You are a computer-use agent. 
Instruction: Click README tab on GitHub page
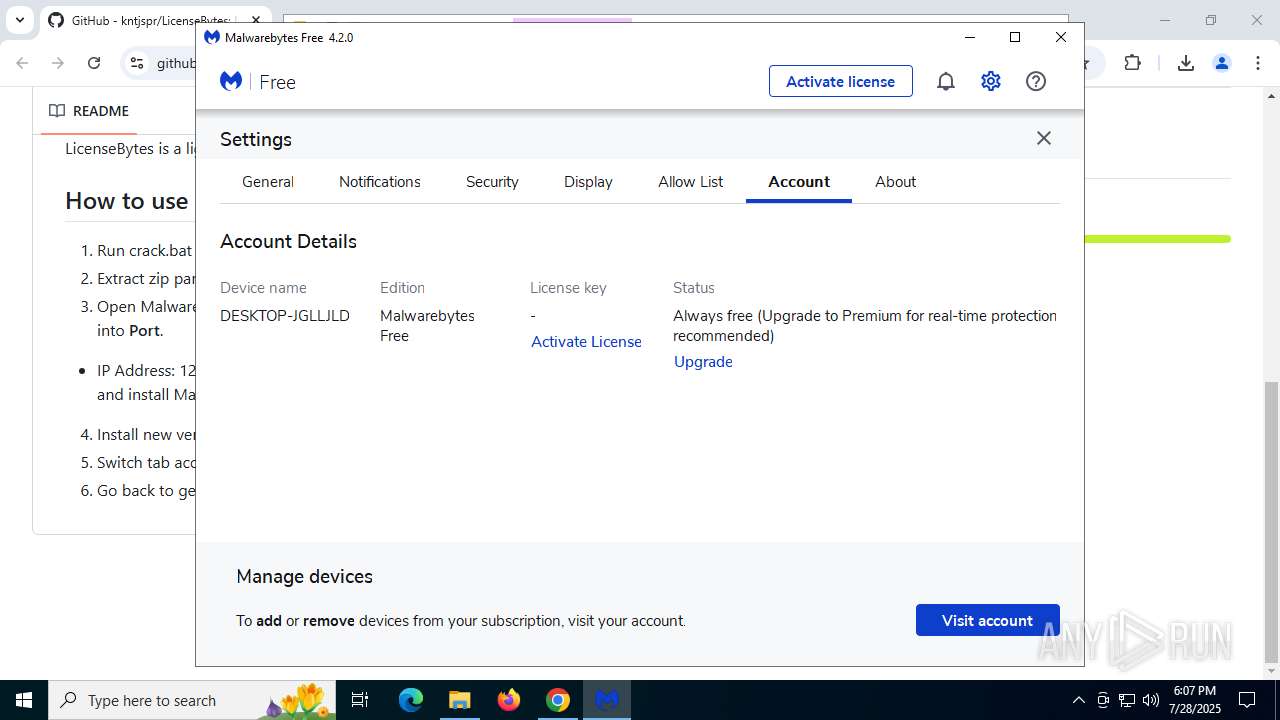[x=90, y=111]
